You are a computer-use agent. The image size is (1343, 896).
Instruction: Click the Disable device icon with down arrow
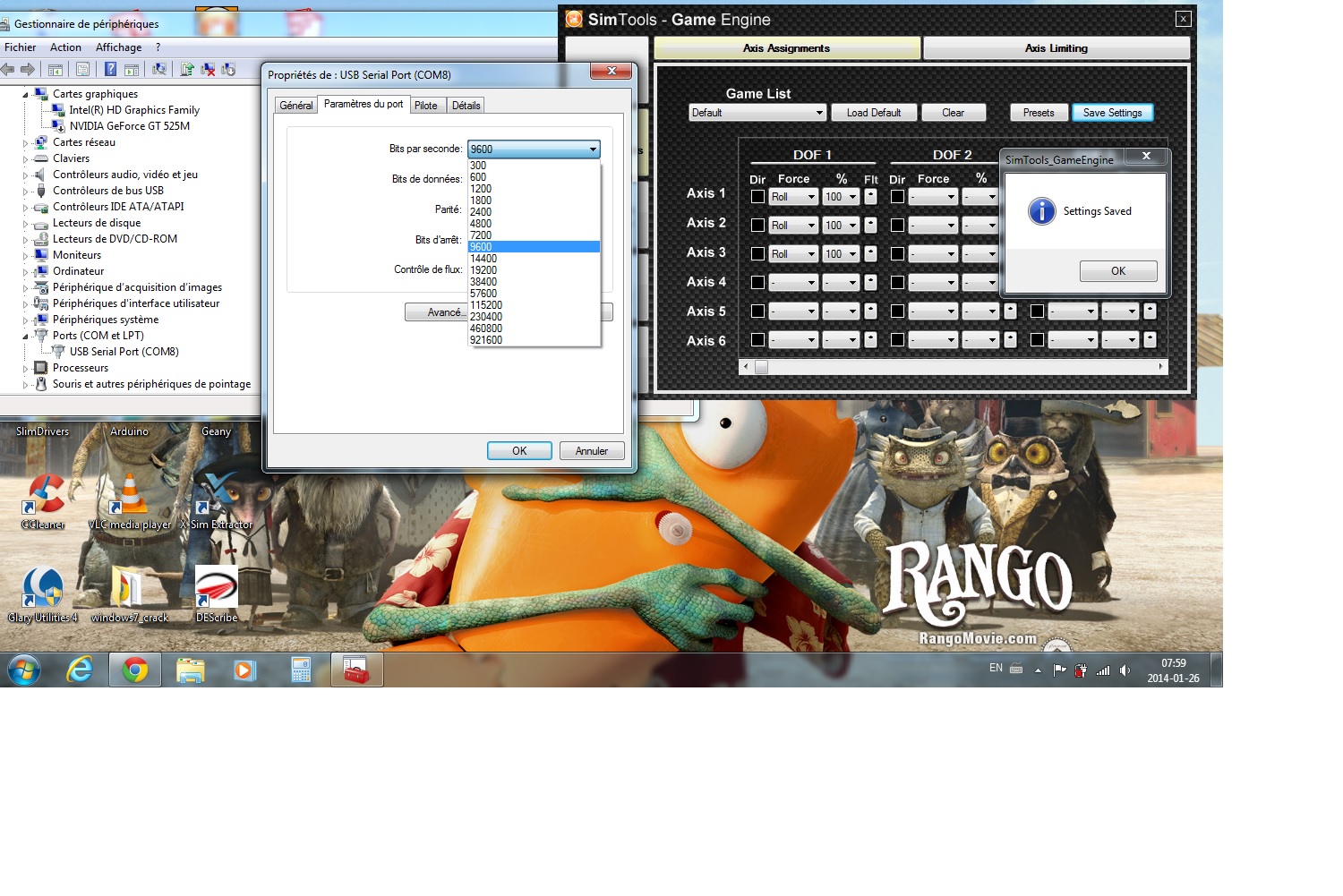click(x=228, y=69)
